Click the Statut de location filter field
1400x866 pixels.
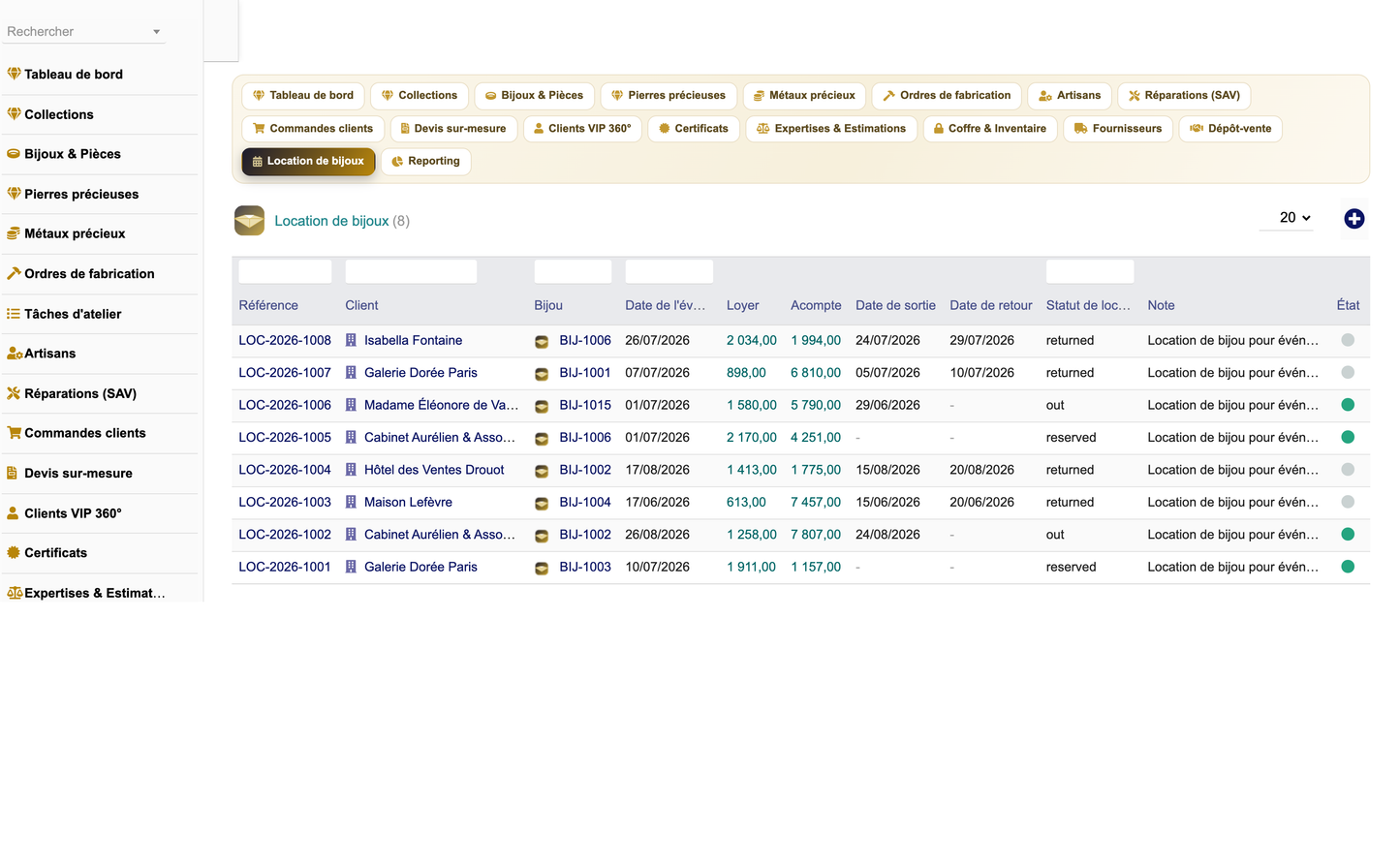point(1090,271)
